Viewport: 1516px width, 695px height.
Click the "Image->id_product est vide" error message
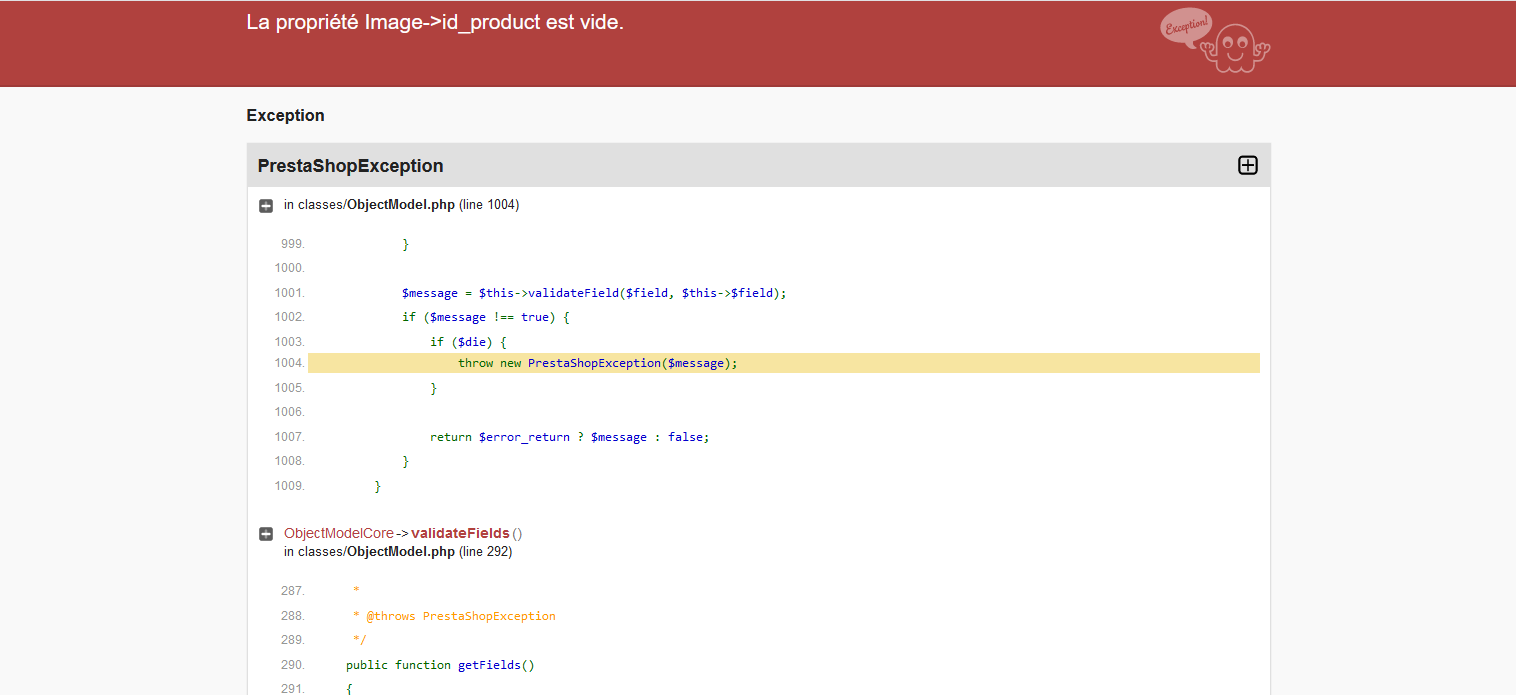pos(435,22)
